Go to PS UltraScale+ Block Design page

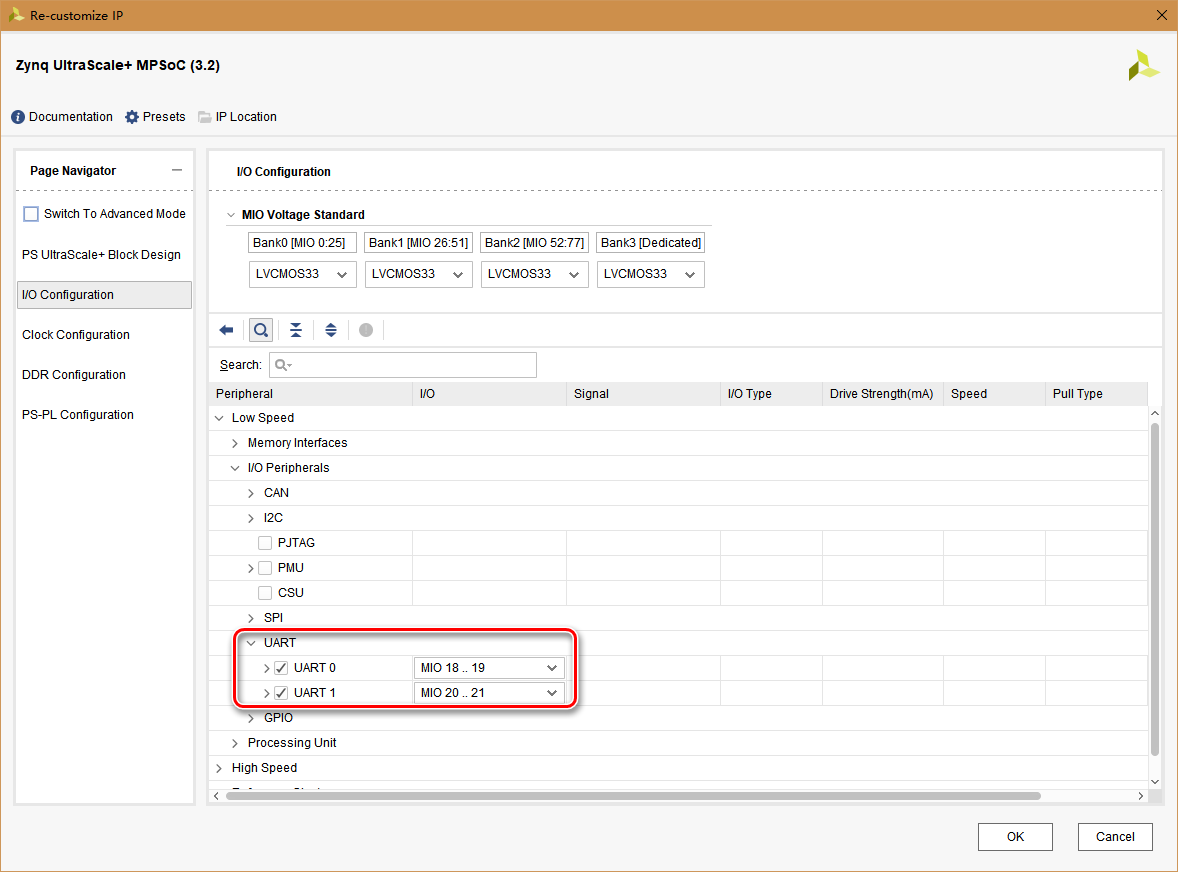(101, 255)
